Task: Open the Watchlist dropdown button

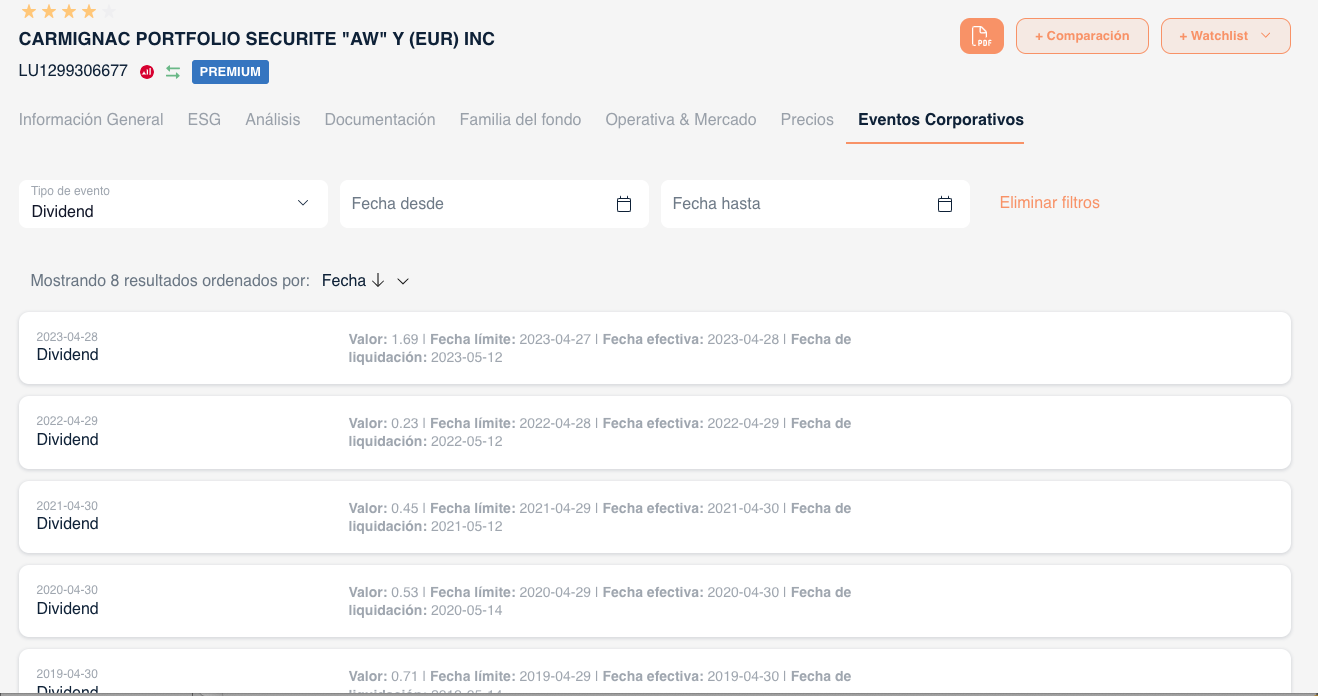Action: (1225, 36)
